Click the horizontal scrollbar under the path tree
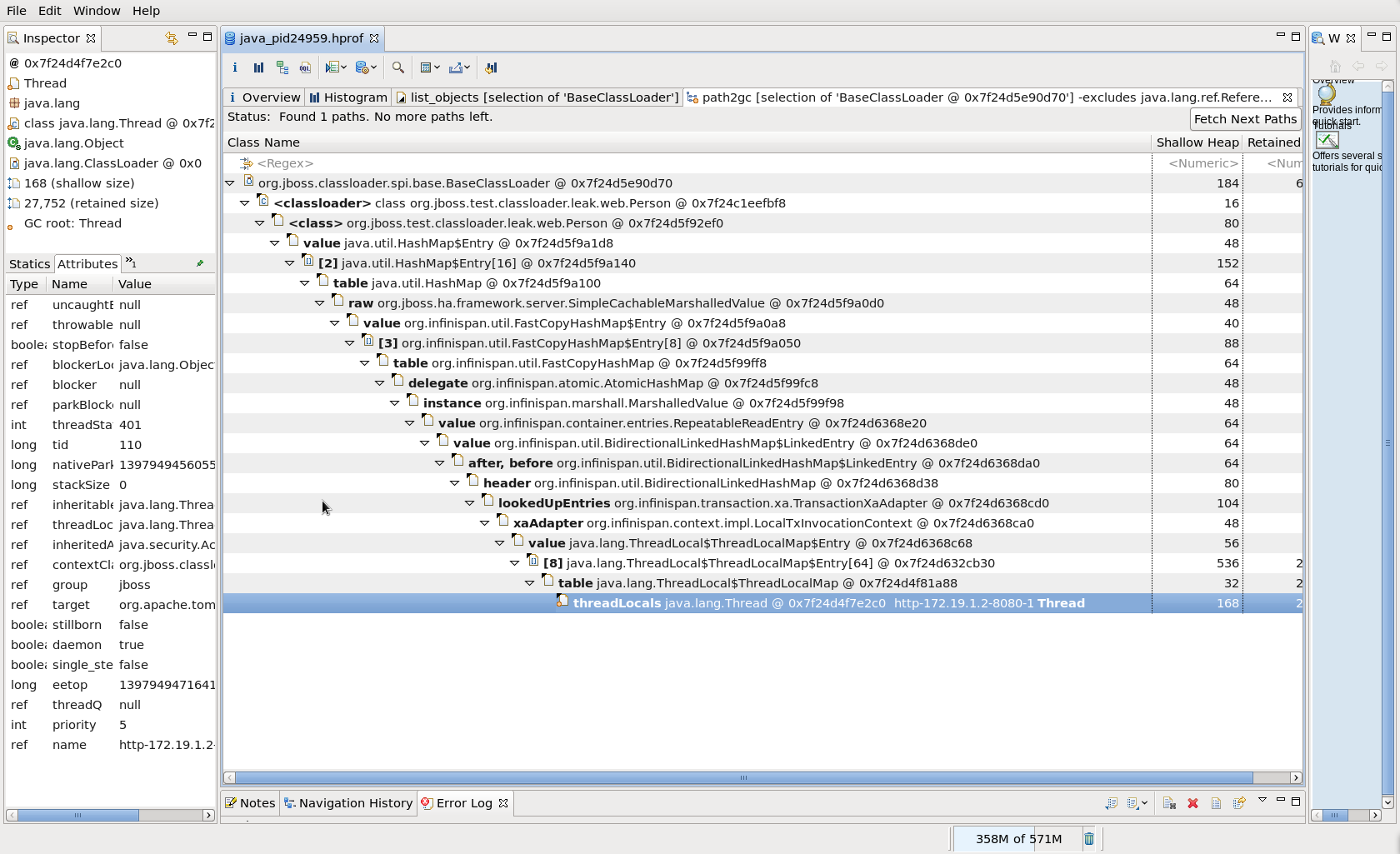This screenshot has width=1400, height=854. coord(742,777)
